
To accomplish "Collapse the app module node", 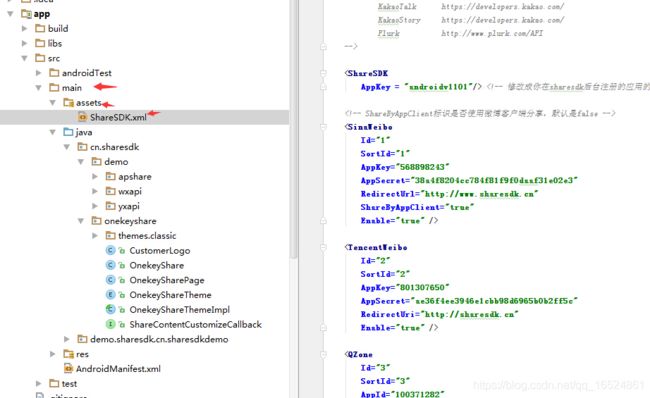I will tap(10, 14).
